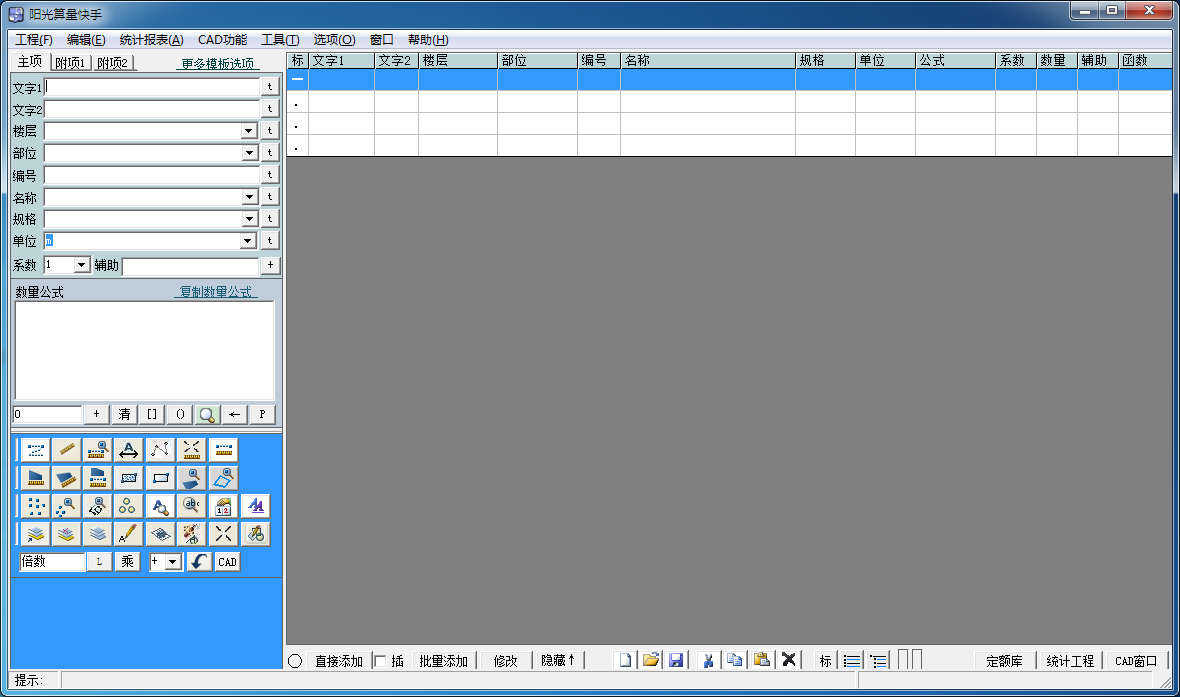This screenshot has height=697, width=1180.
Task: Select the layers with red X icon
Action: pyautogui.click(x=66, y=534)
